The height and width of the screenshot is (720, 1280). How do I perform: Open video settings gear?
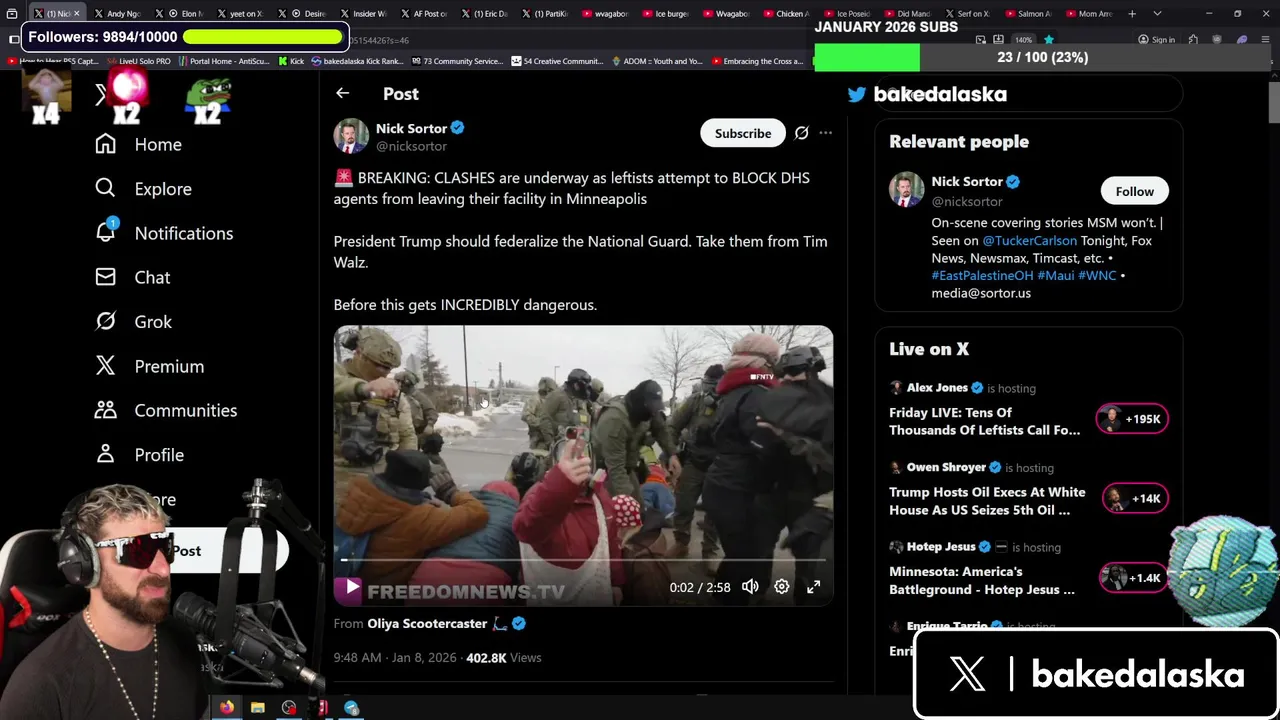click(x=782, y=587)
